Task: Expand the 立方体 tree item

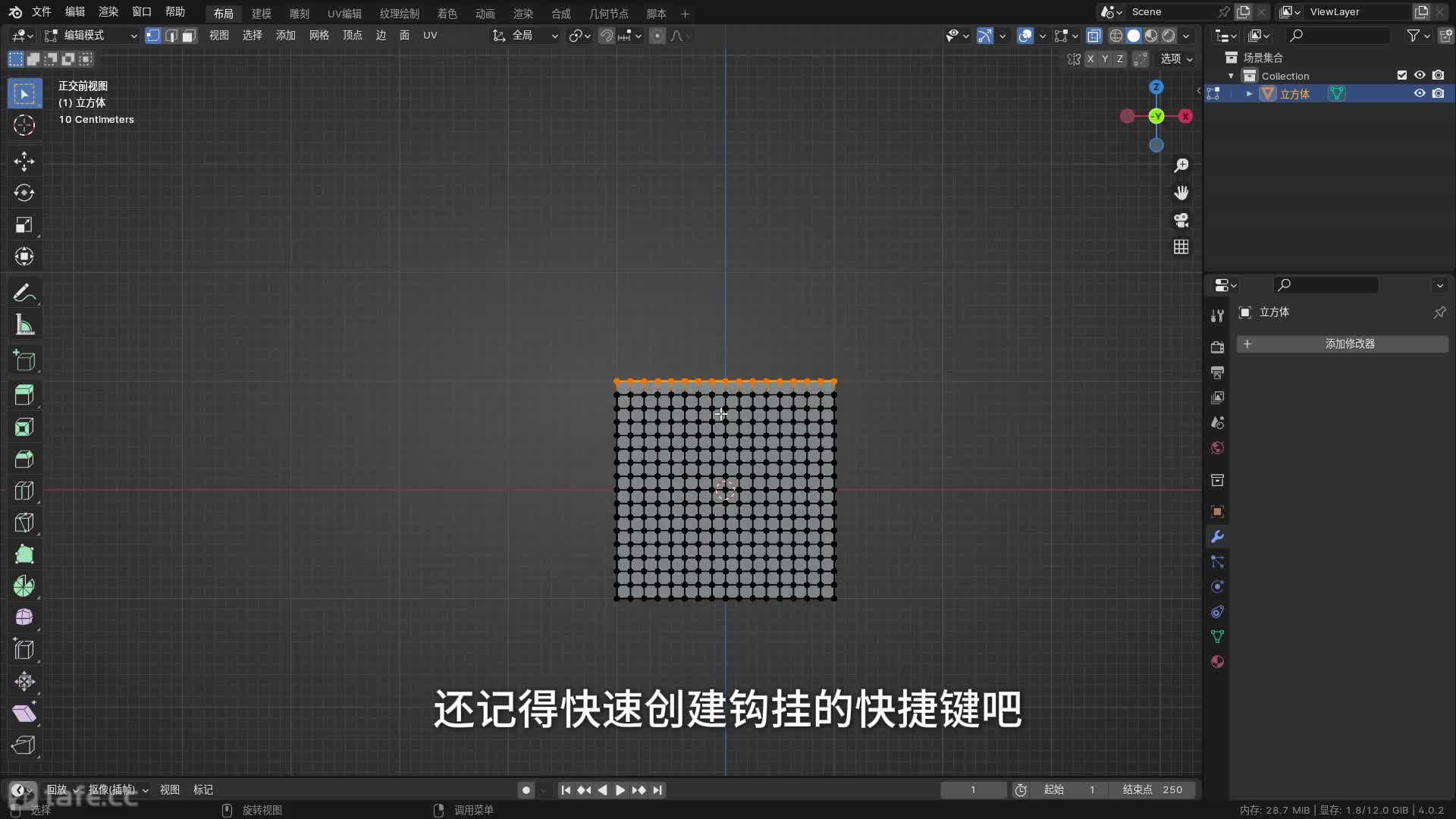Action: 1249,93
